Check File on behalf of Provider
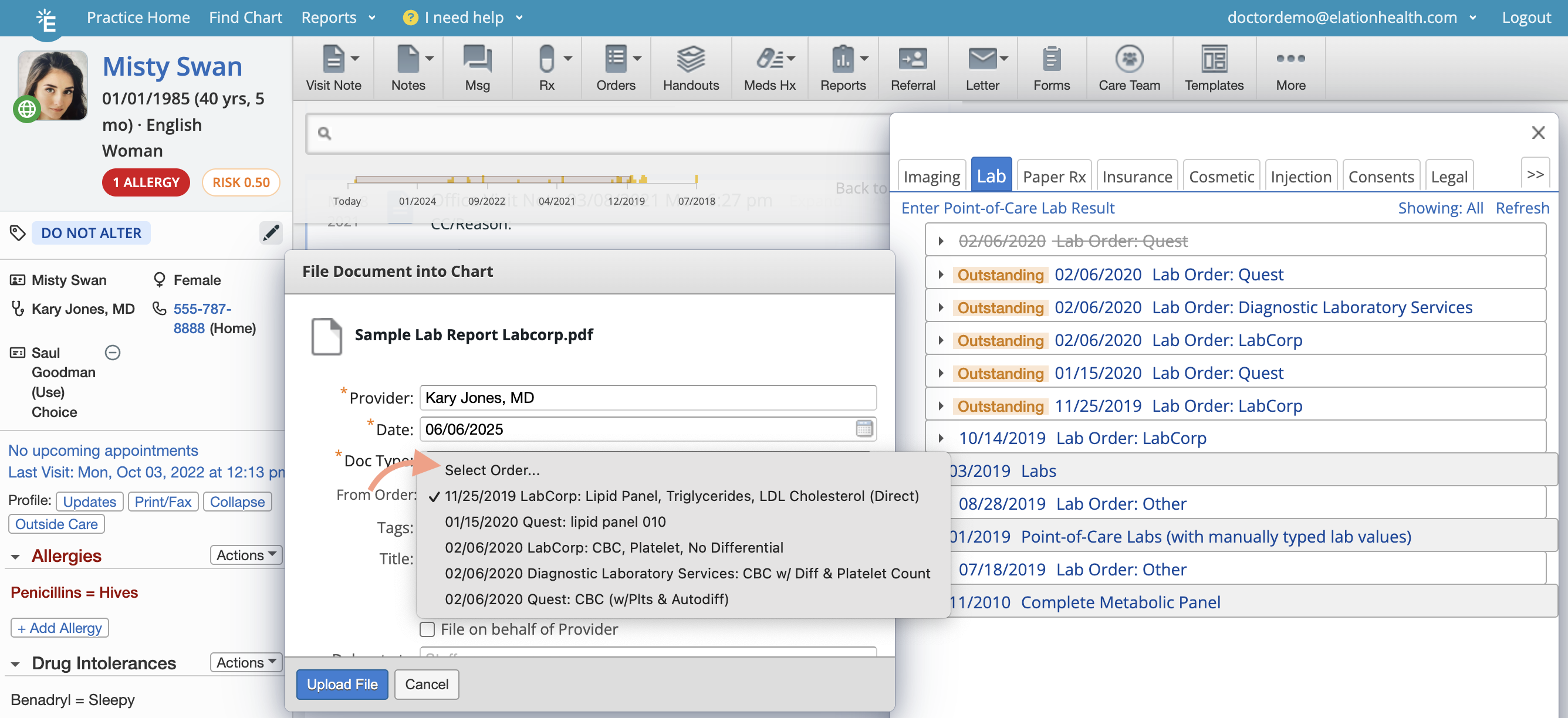Viewport: 1568px width, 718px height. click(427, 629)
